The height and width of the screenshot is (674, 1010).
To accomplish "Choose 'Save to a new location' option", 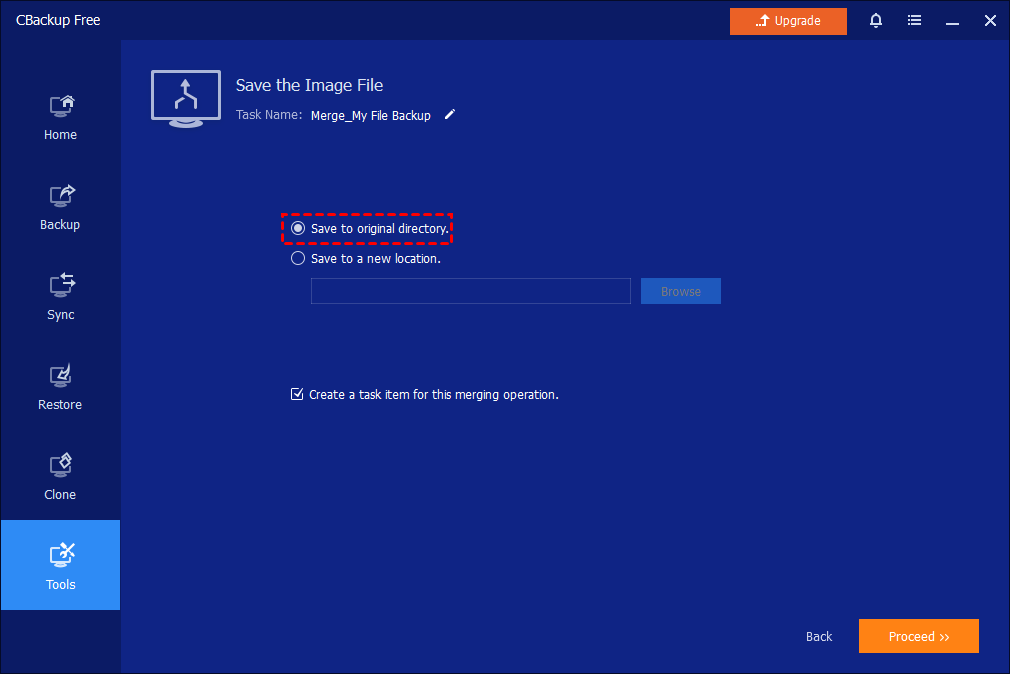I will click(x=298, y=258).
